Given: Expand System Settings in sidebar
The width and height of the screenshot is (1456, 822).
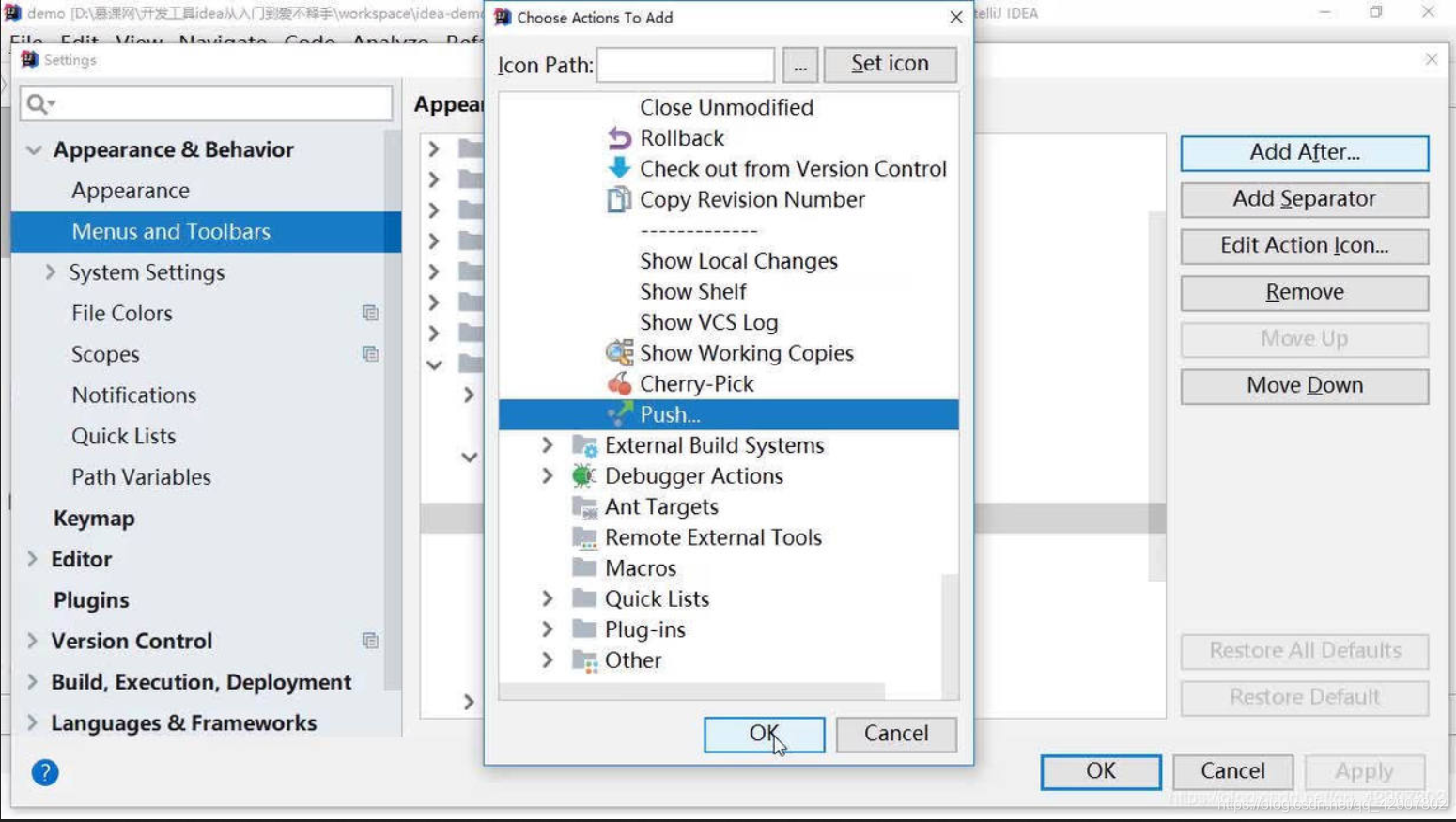Looking at the screenshot, I should click(51, 272).
